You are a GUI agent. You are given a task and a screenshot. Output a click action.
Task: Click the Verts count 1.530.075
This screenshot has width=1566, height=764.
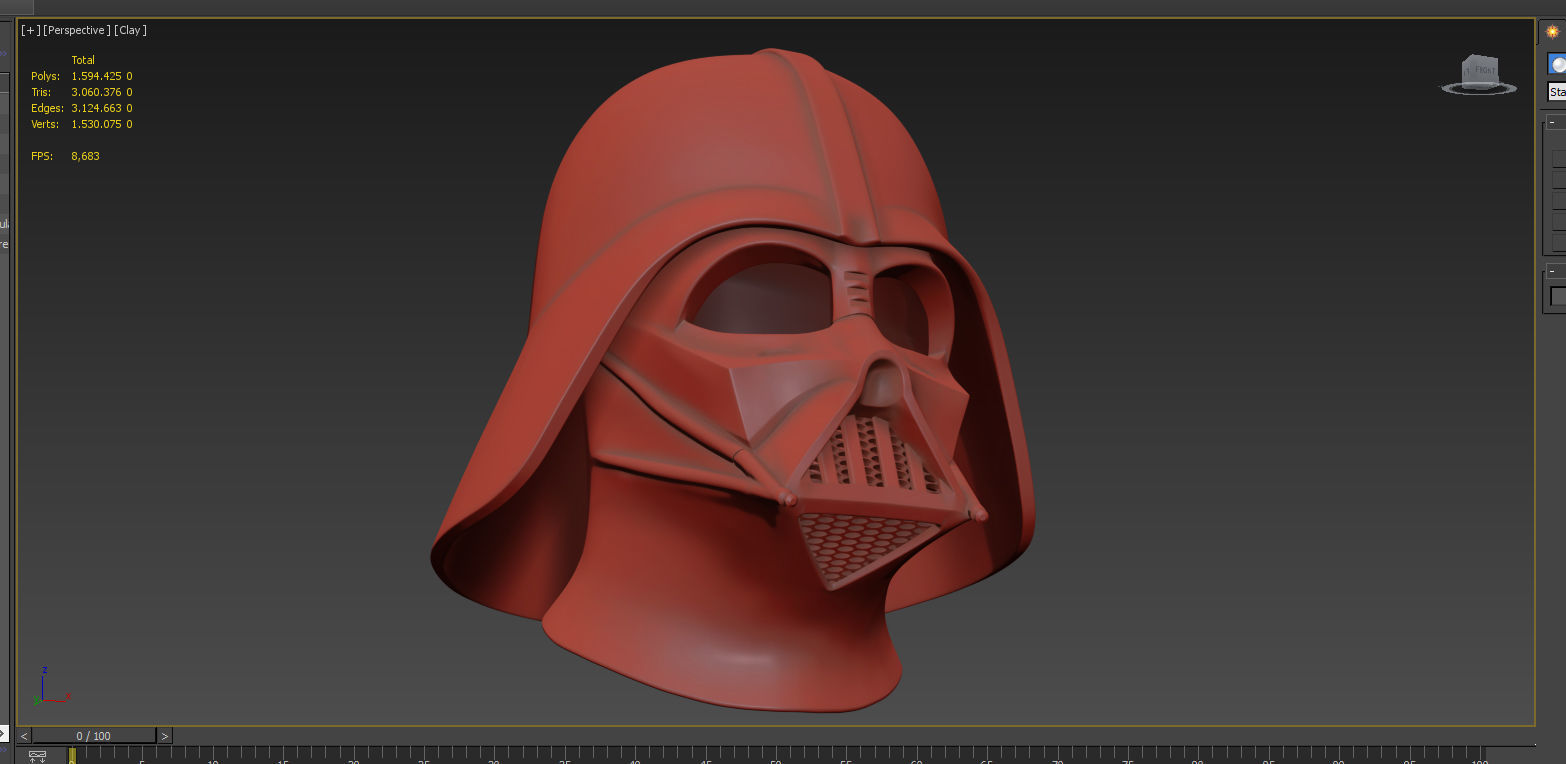pos(98,124)
